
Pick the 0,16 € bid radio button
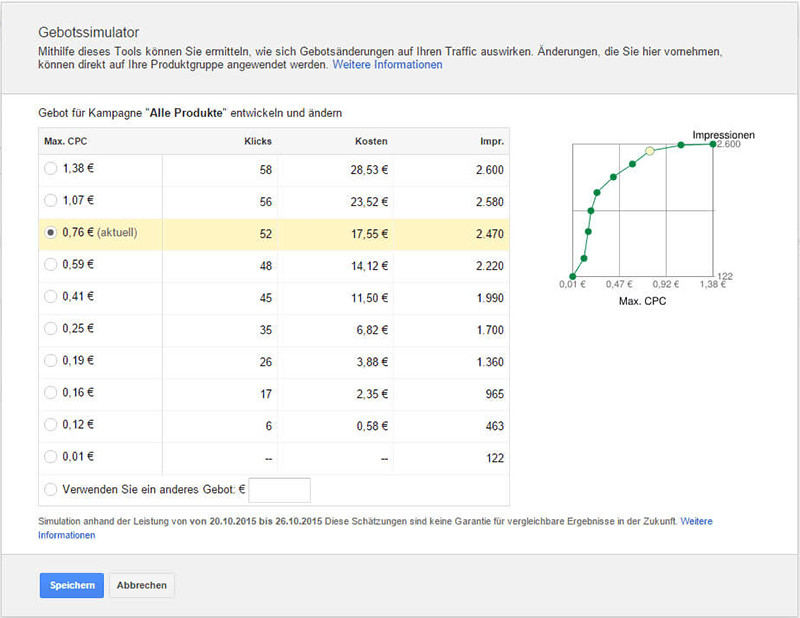[51, 393]
